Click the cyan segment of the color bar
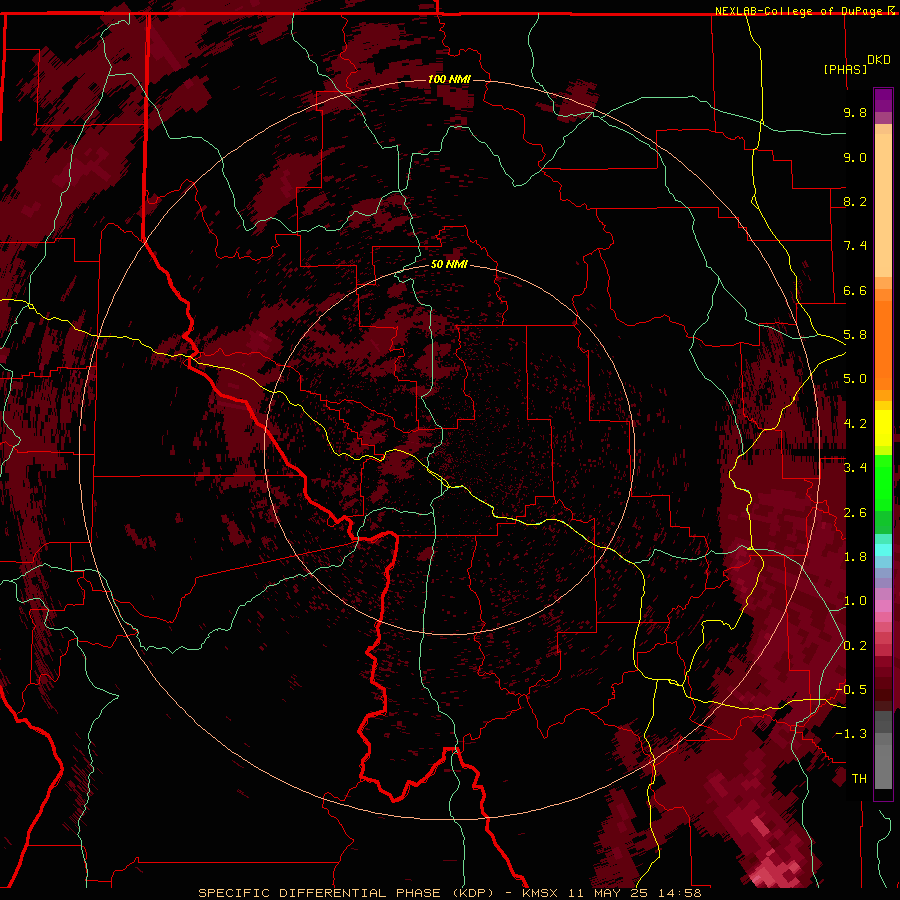This screenshot has width=900, height=900. (883, 550)
